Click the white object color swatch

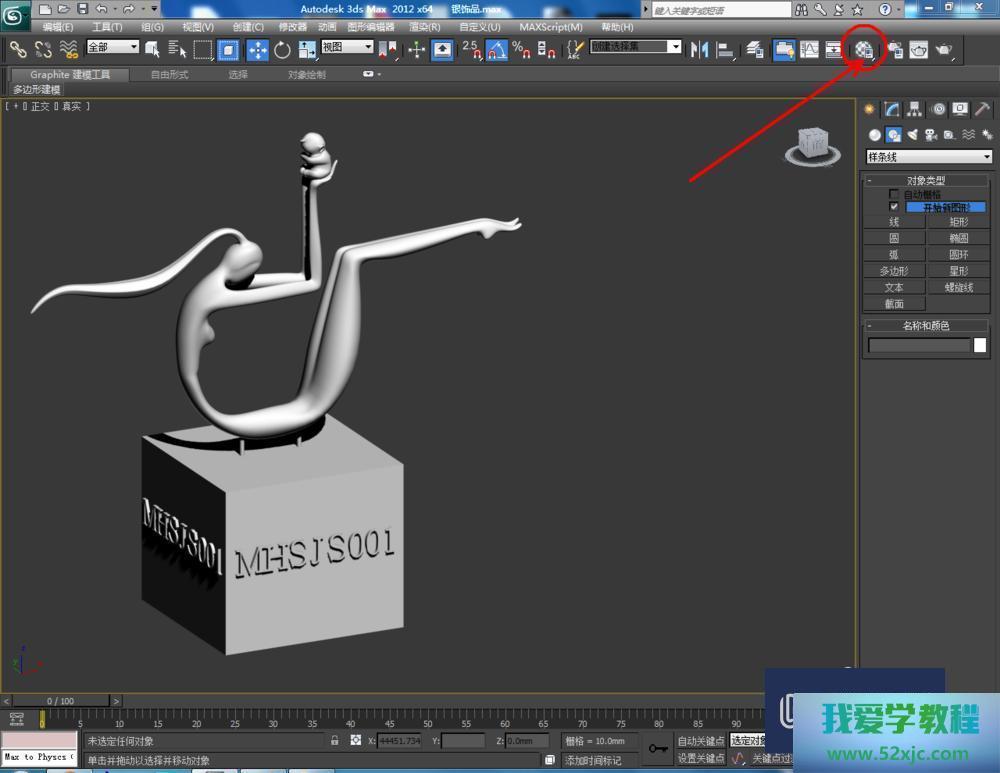[x=980, y=345]
